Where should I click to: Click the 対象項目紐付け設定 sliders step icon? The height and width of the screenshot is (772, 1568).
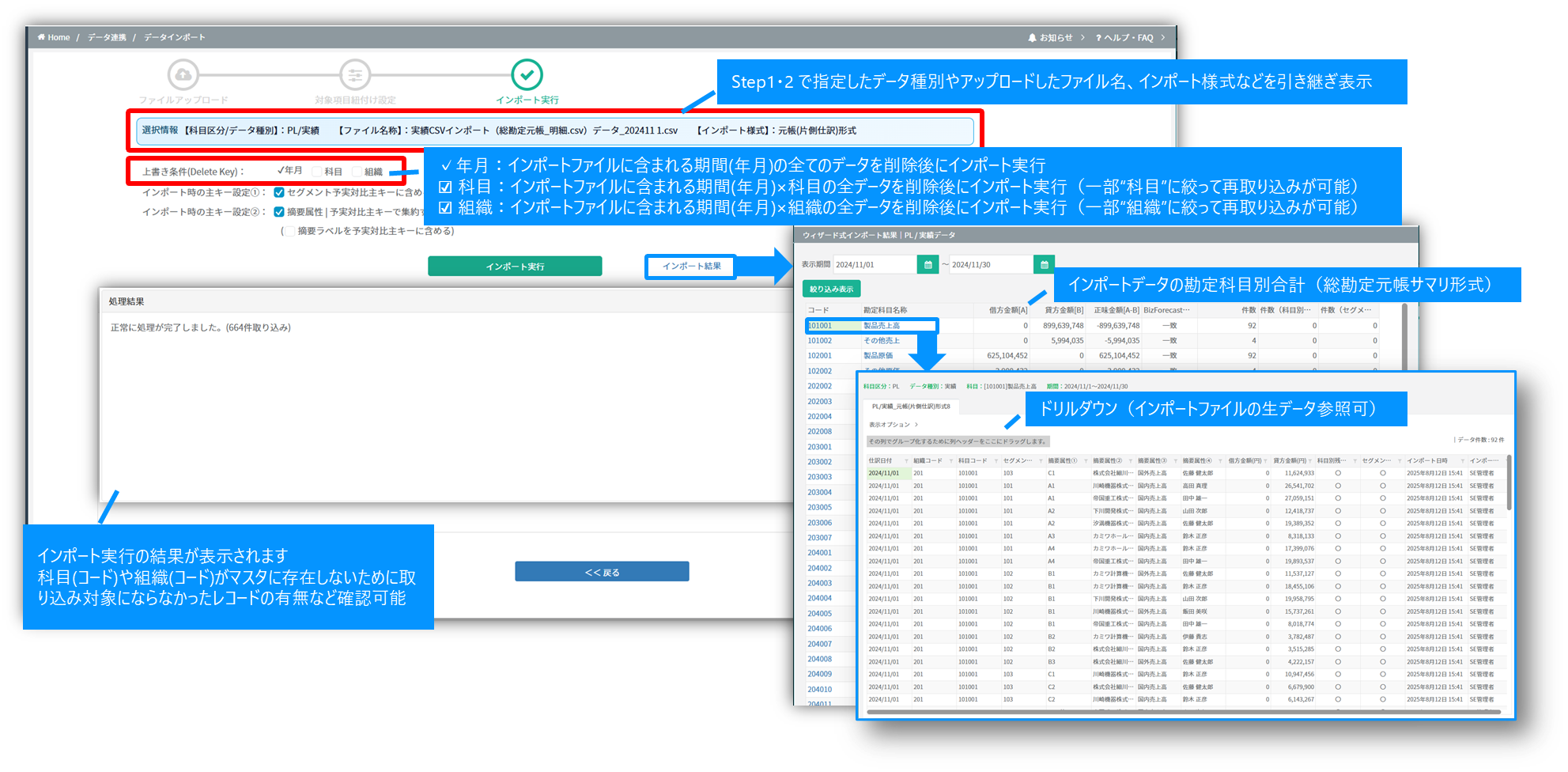[x=355, y=75]
